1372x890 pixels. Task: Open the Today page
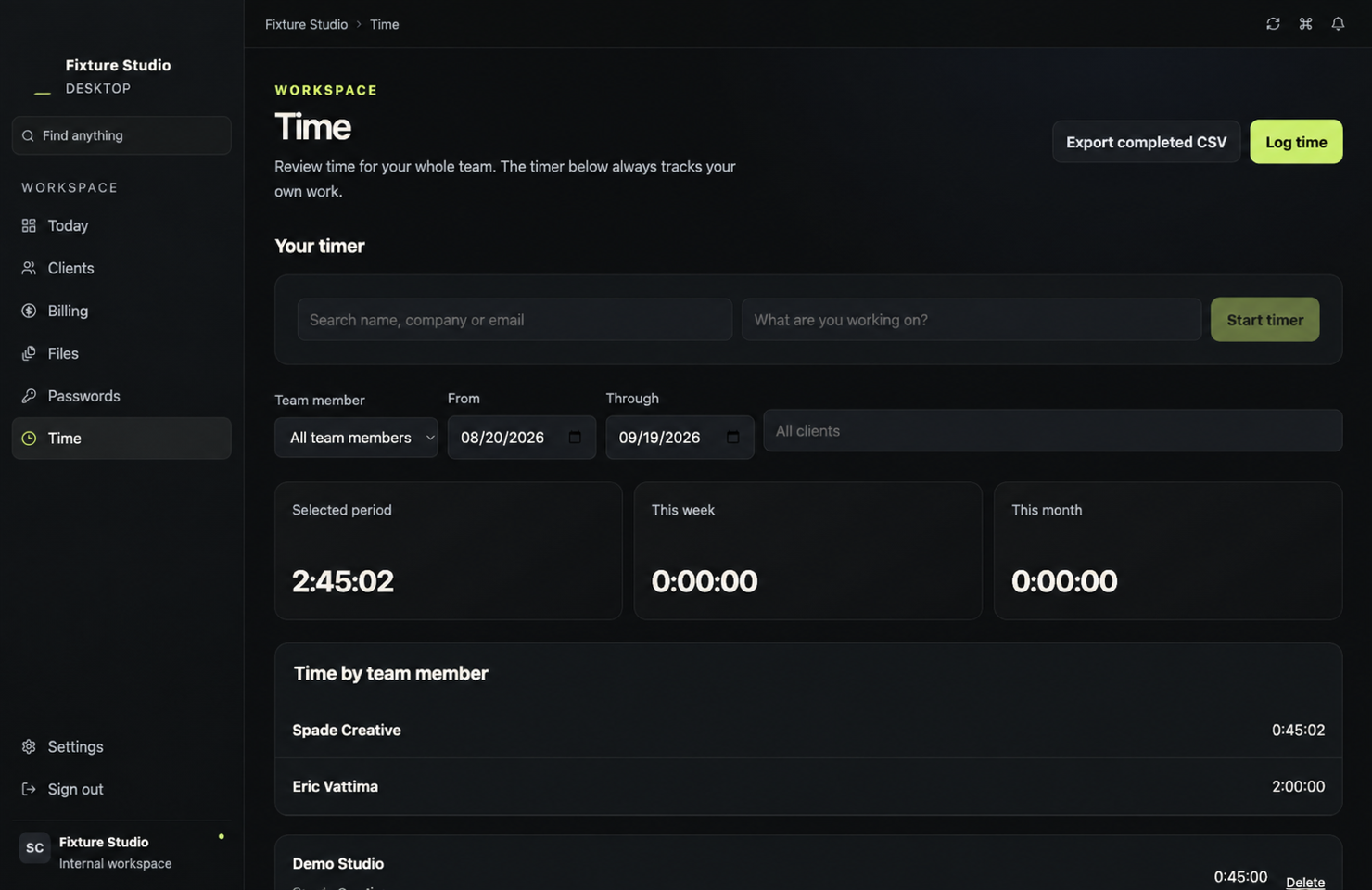tap(121, 225)
